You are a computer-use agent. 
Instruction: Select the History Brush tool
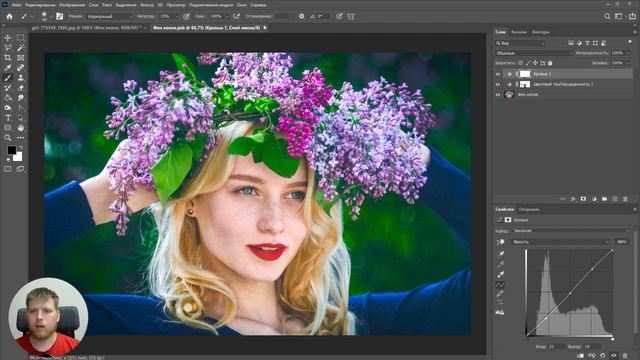coord(8,88)
